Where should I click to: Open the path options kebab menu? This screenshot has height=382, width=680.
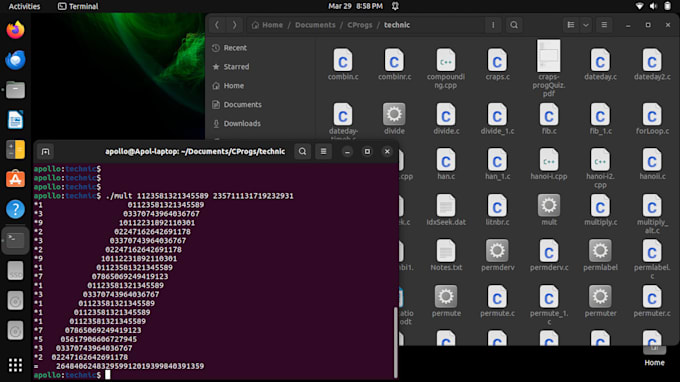(x=493, y=25)
